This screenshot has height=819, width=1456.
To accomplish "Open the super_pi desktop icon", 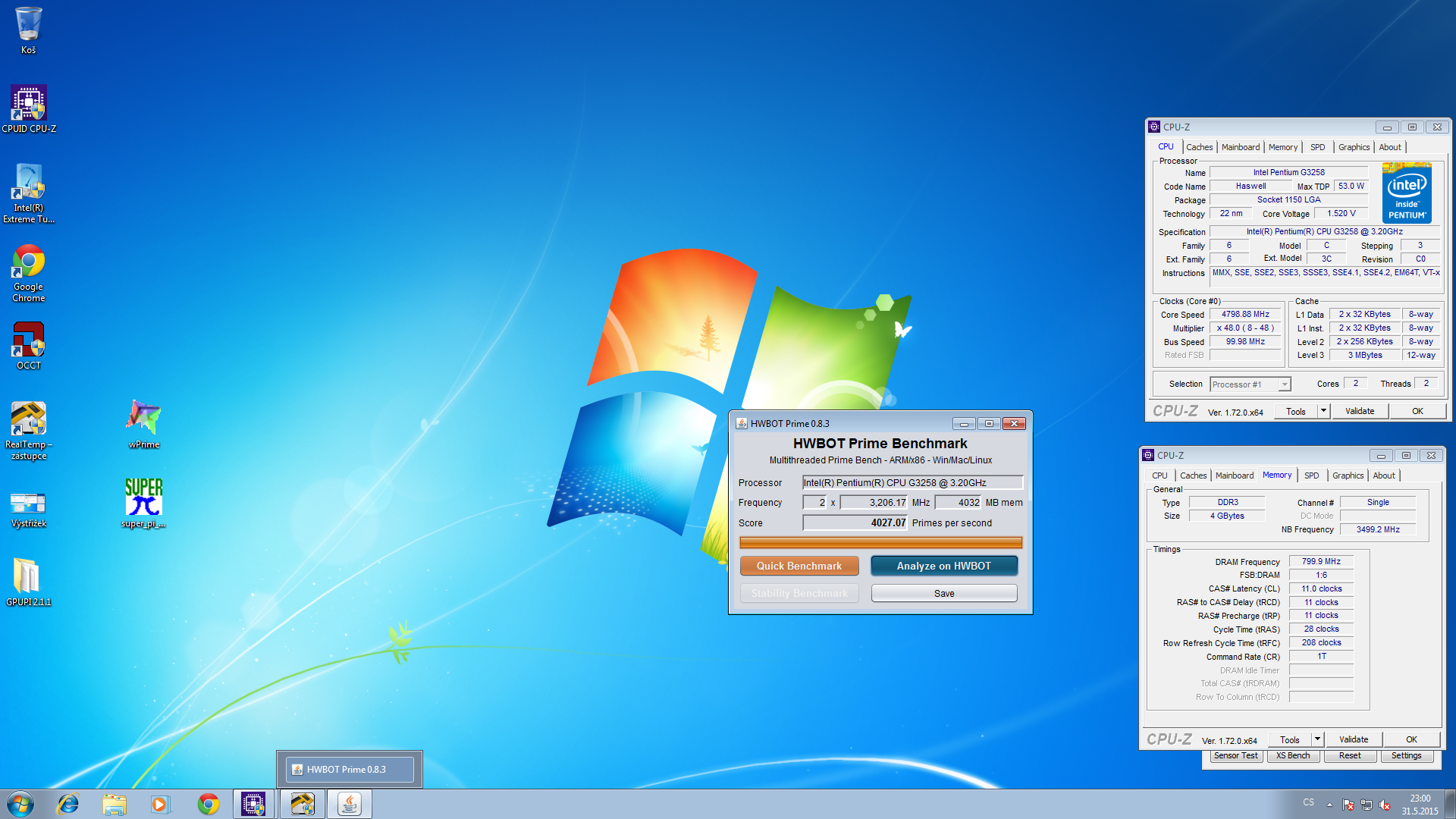I will (144, 503).
